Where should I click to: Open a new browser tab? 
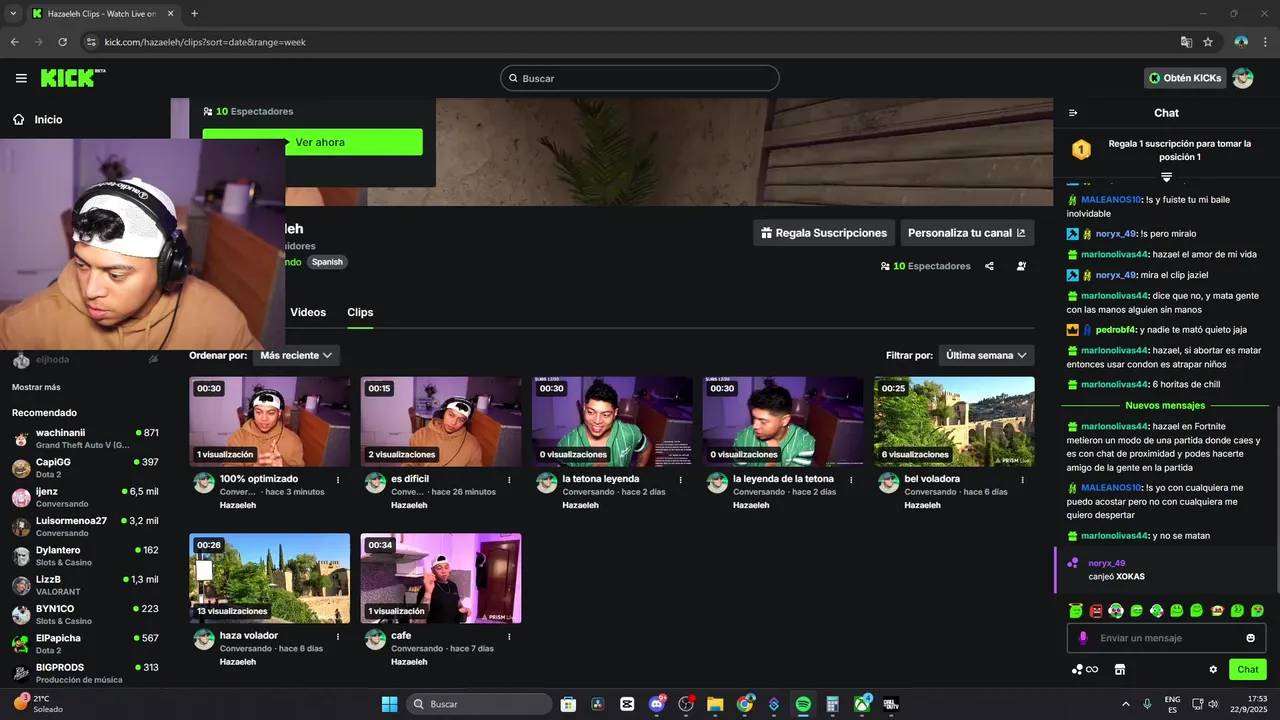[194, 14]
